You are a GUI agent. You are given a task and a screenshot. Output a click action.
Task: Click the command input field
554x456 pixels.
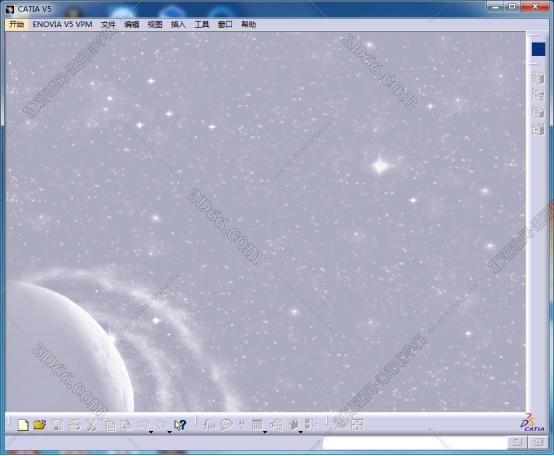415,443
